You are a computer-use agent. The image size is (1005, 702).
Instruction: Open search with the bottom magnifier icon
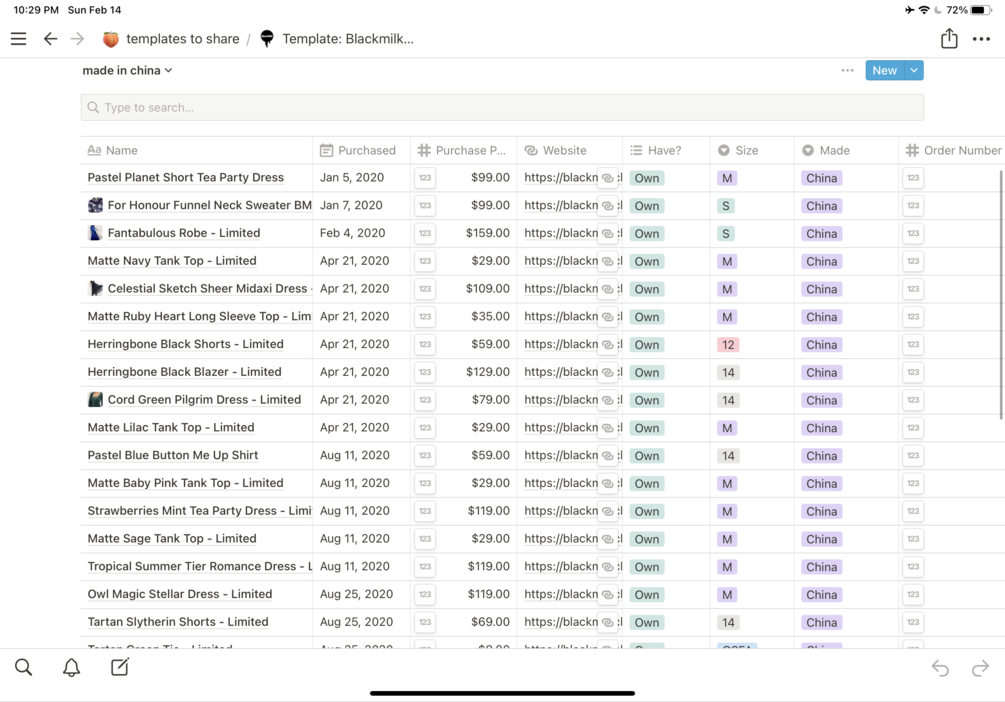(x=23, y=667)
